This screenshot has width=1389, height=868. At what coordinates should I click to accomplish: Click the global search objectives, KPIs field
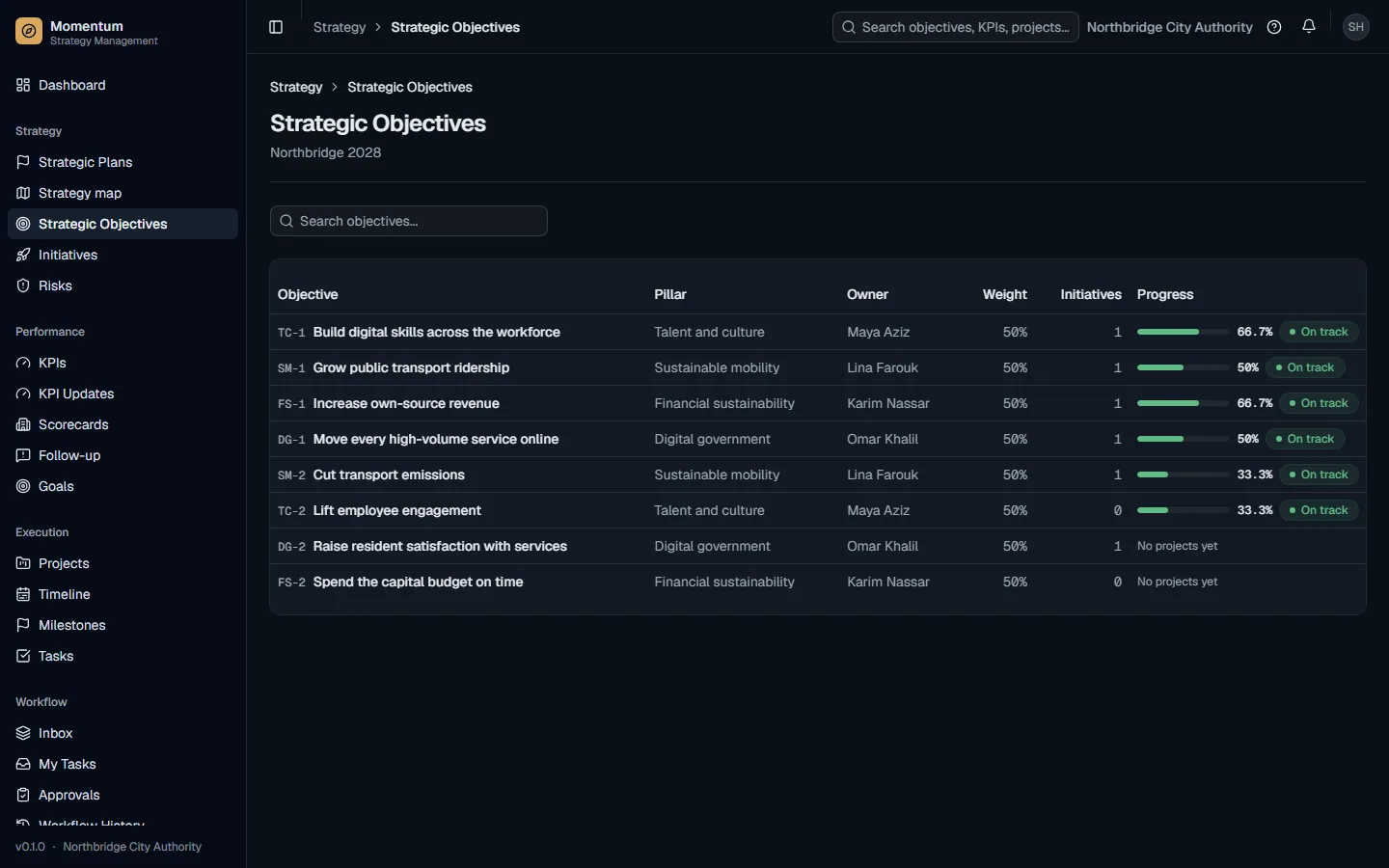click(x=955, y=27)
